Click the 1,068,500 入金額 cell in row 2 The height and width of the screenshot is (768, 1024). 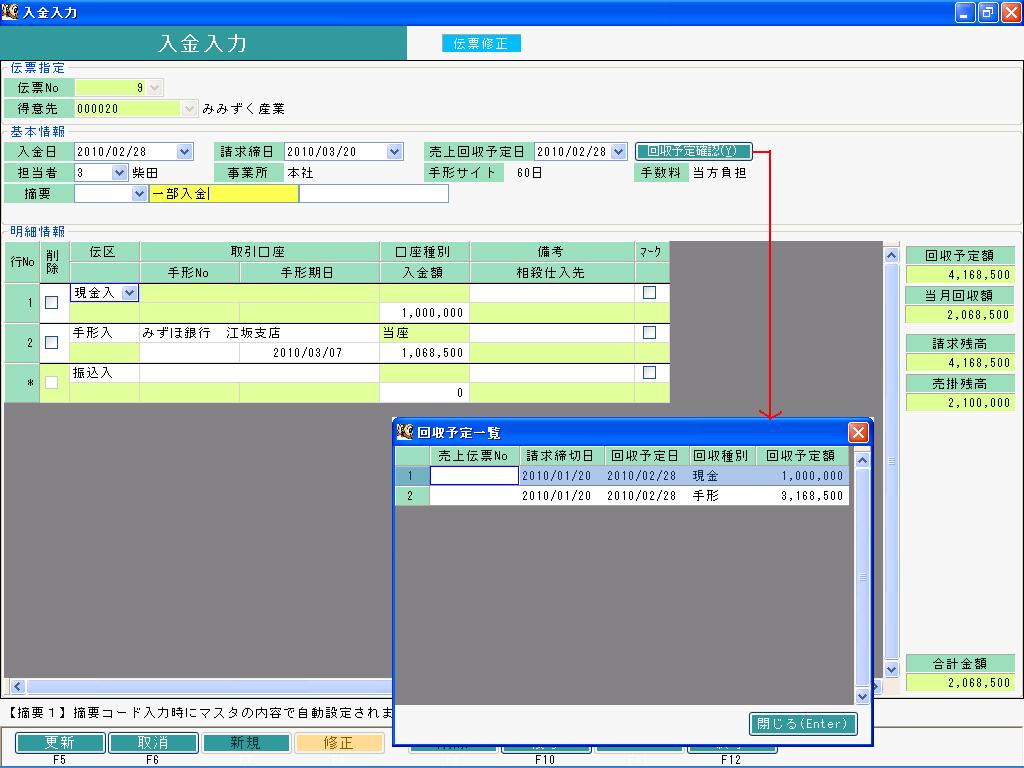pyautogui.click(x=424, y=353)
